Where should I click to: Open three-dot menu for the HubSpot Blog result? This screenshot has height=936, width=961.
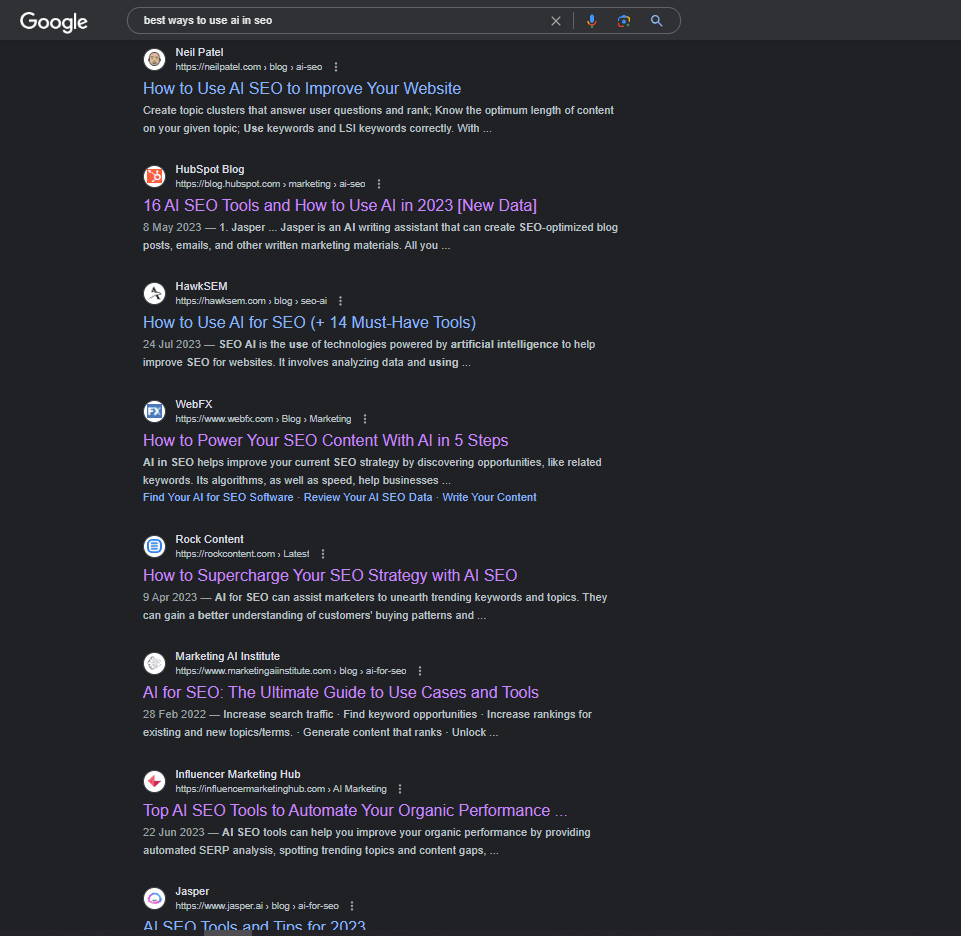tap(379, 184)
